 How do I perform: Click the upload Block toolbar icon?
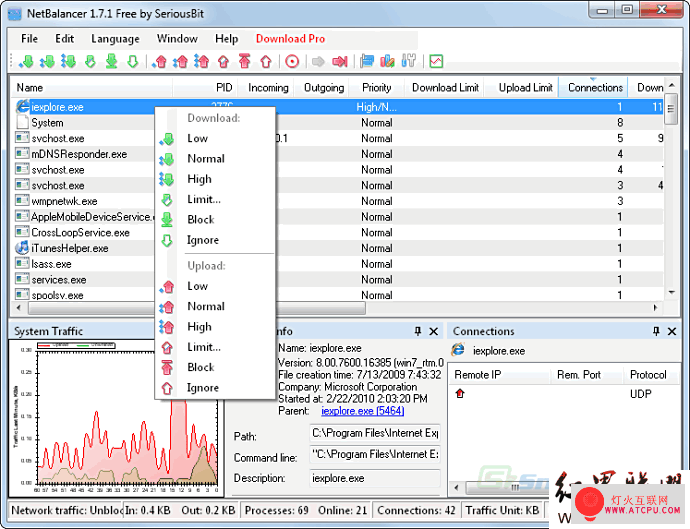(245, 61)
